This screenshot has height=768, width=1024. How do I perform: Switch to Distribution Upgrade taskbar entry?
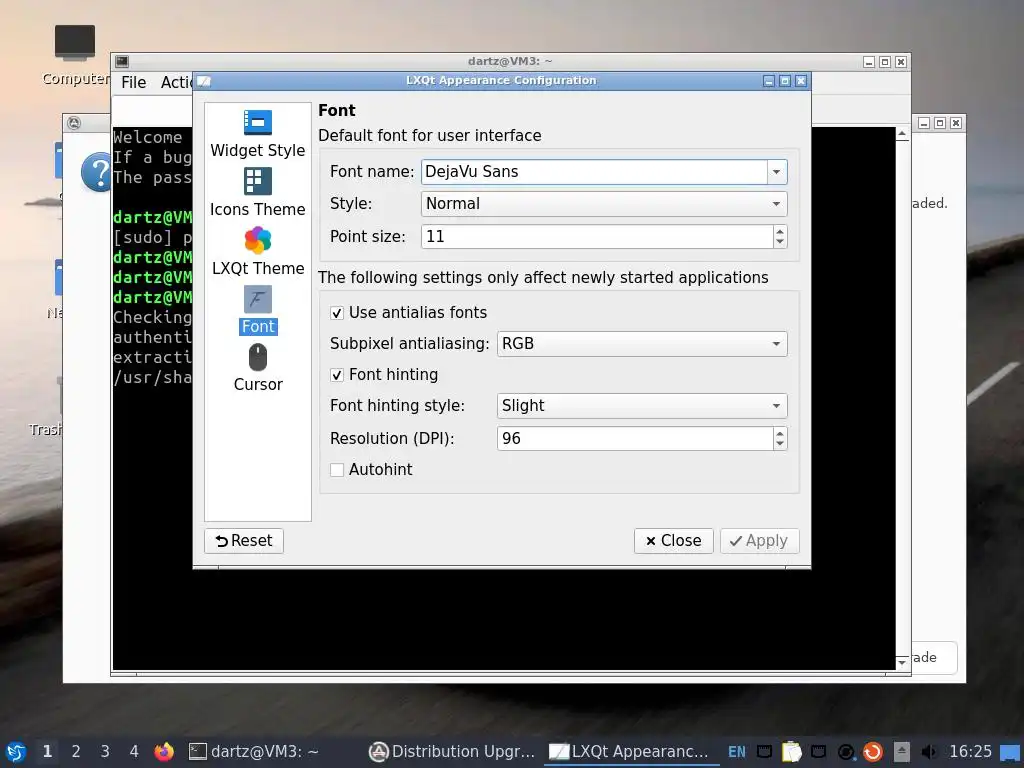[452, 752]
